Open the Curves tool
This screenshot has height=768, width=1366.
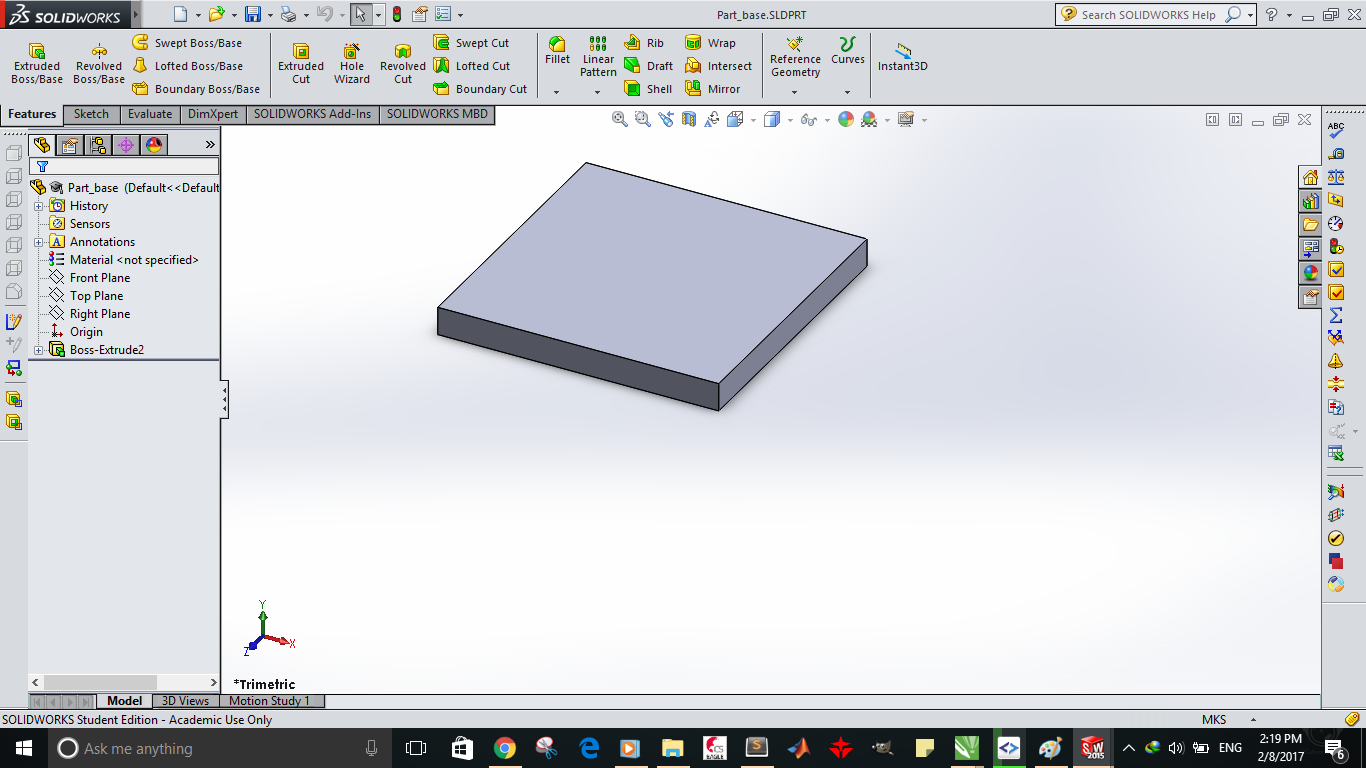(847, 51)
